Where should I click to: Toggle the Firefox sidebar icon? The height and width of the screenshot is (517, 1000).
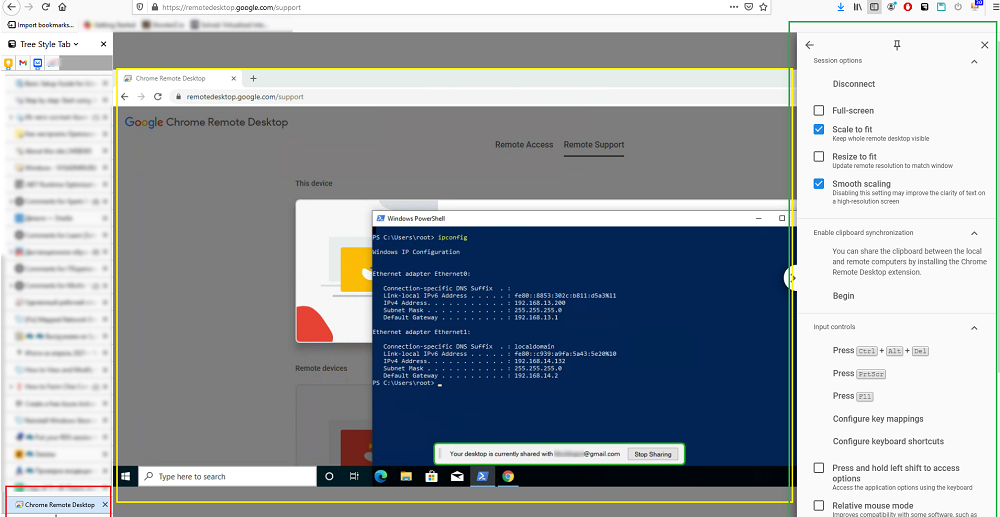tap(874, 7)
